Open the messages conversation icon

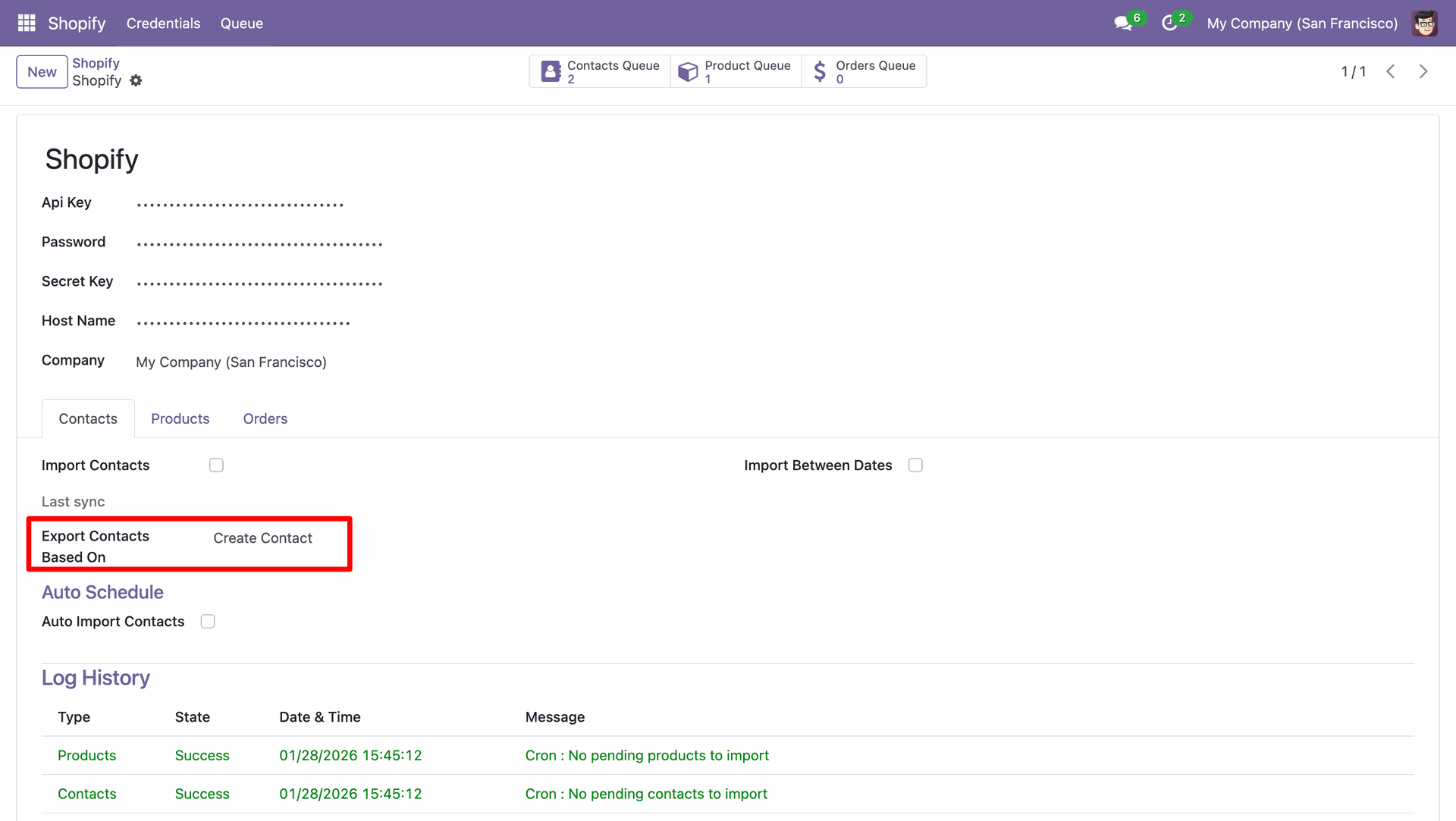point(1122,24)
